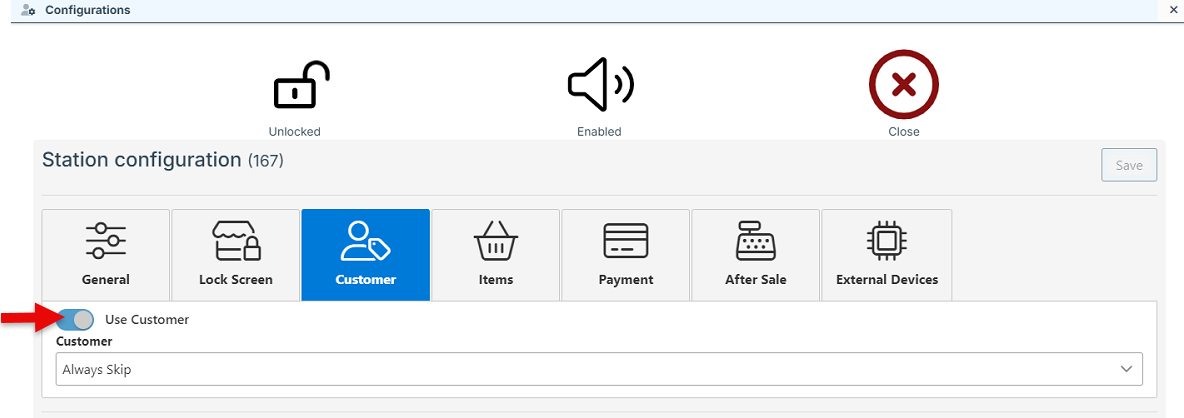Click the 'Unlocked' status label
The image size is (1184, 418).
coord(295,132)
